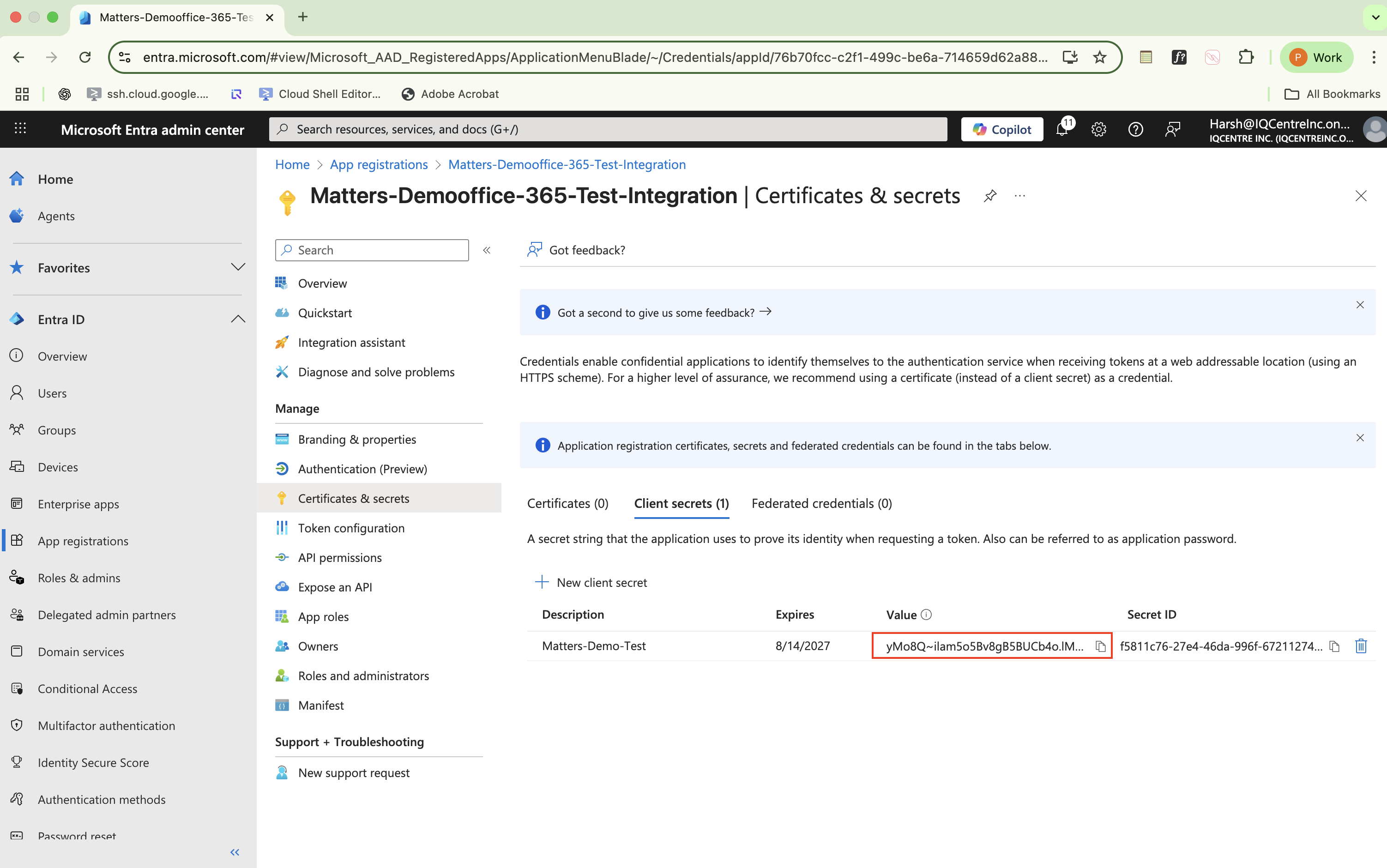Show info about the Value column
This screenshot has width=1387, height=868.
click(926, 615)
